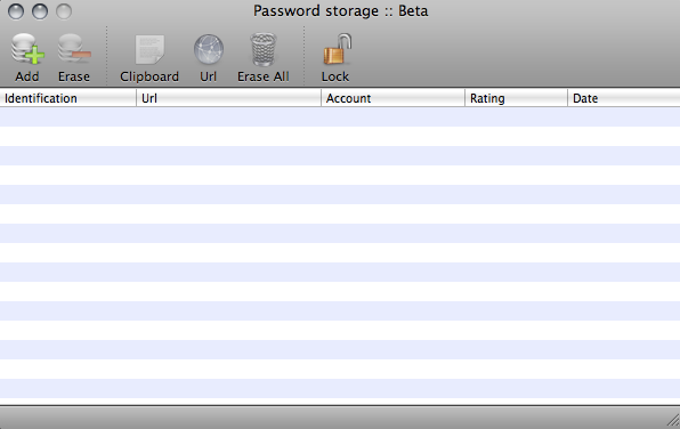The image size is (680, 429).
Task: Click the first empty table row
Action: pyautogui.click(x=340, y=116)
